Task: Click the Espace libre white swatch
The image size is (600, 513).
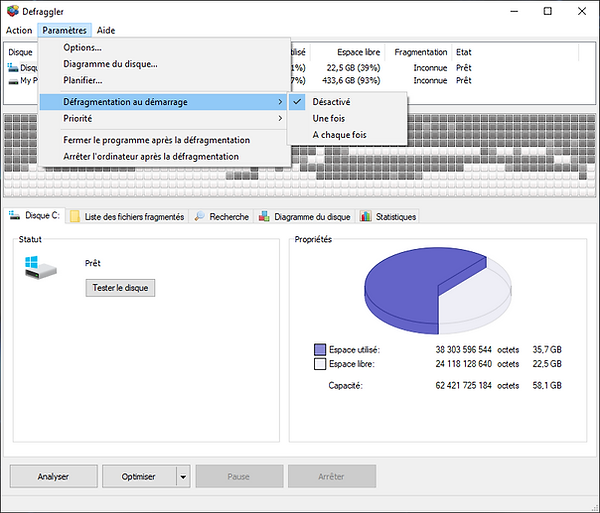Action: pyautogui.click(x=320, y=364)
